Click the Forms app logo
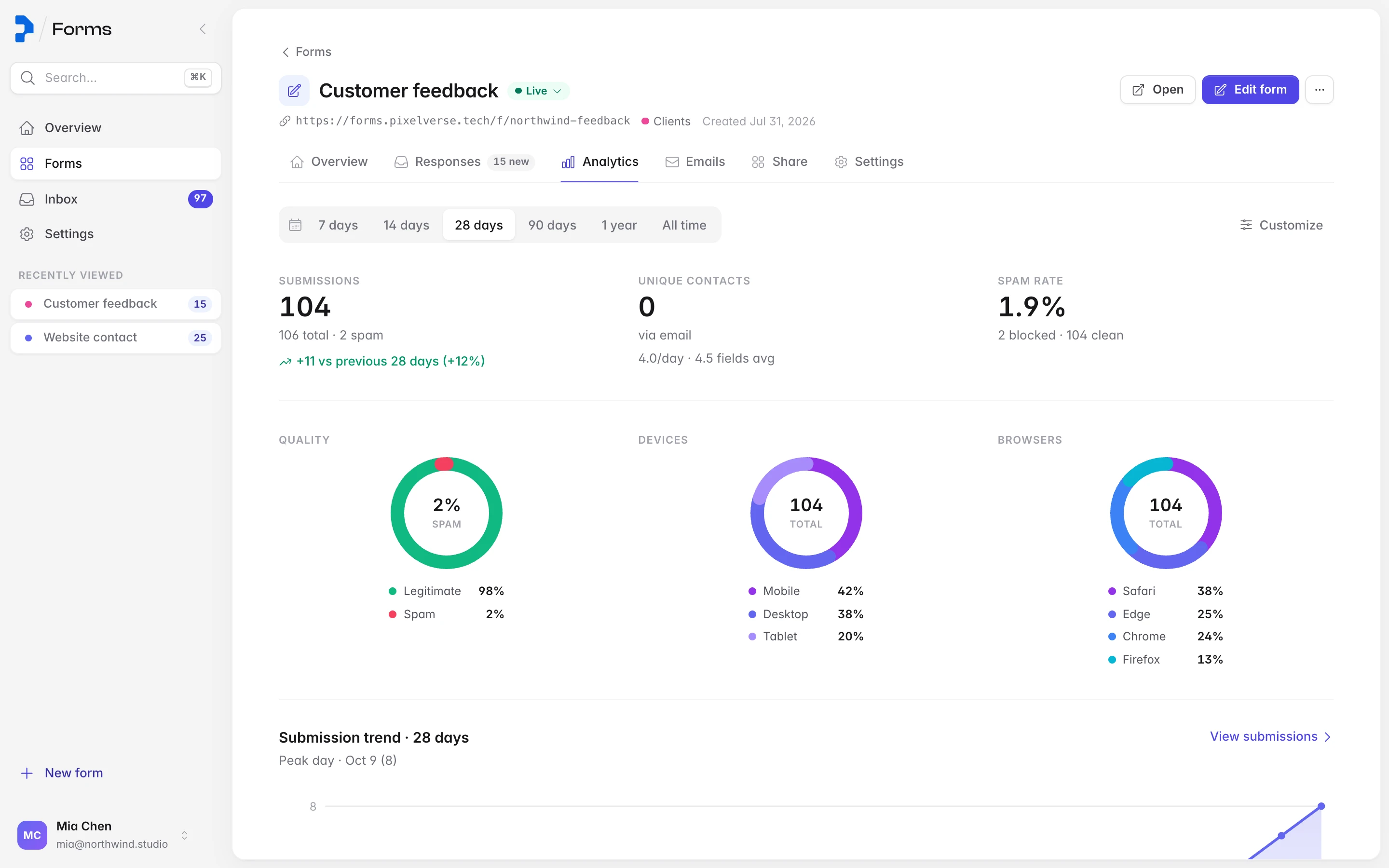 point(24,29)
